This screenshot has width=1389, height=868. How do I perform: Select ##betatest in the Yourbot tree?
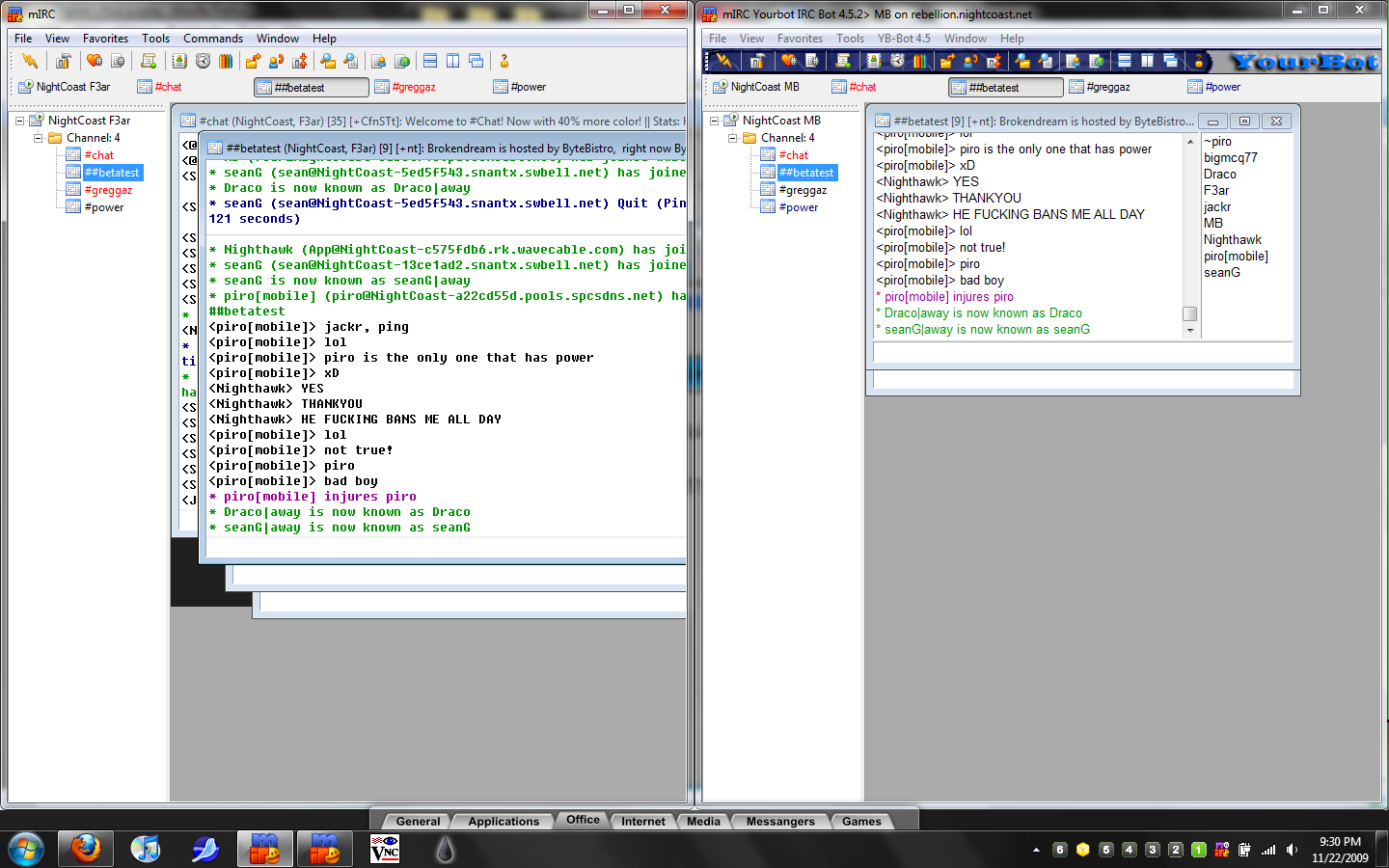(807, 173)
